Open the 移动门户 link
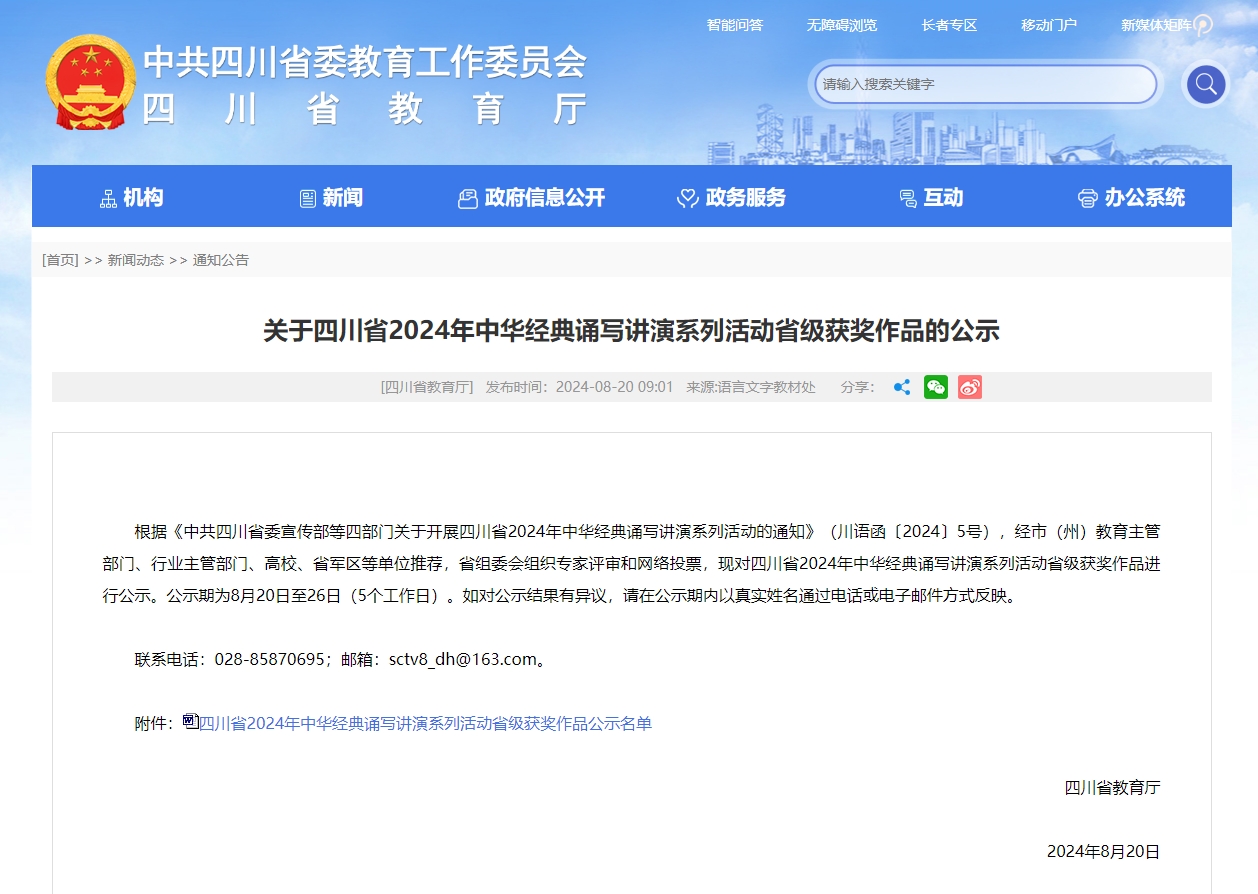 [x=1048, y=25]
